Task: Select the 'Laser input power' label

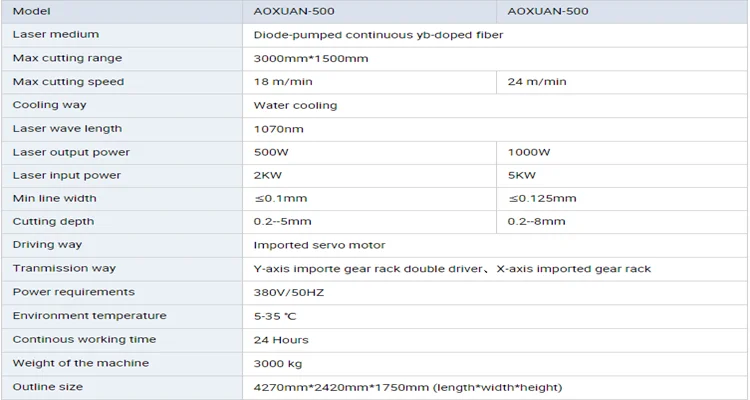Action: [x=67, y=176]
